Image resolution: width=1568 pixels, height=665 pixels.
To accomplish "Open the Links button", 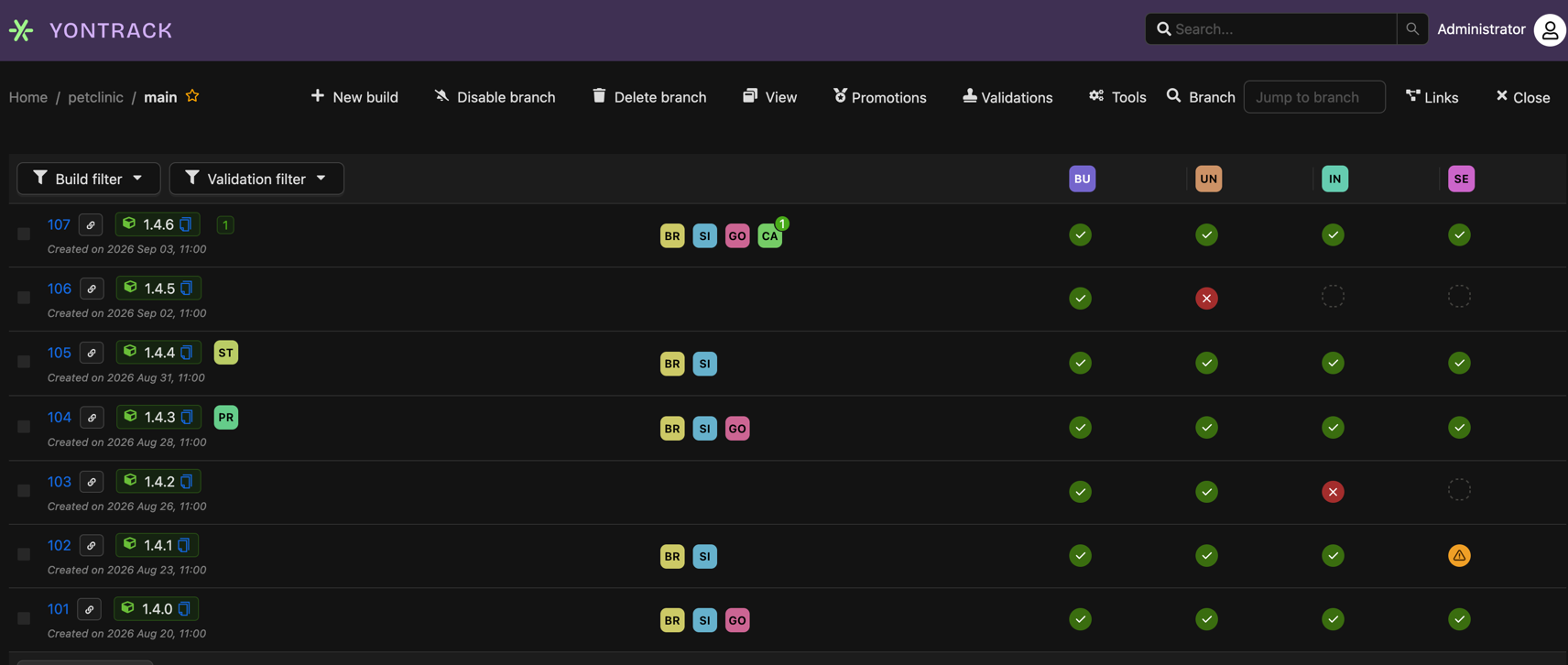I will click(1432, 97).
